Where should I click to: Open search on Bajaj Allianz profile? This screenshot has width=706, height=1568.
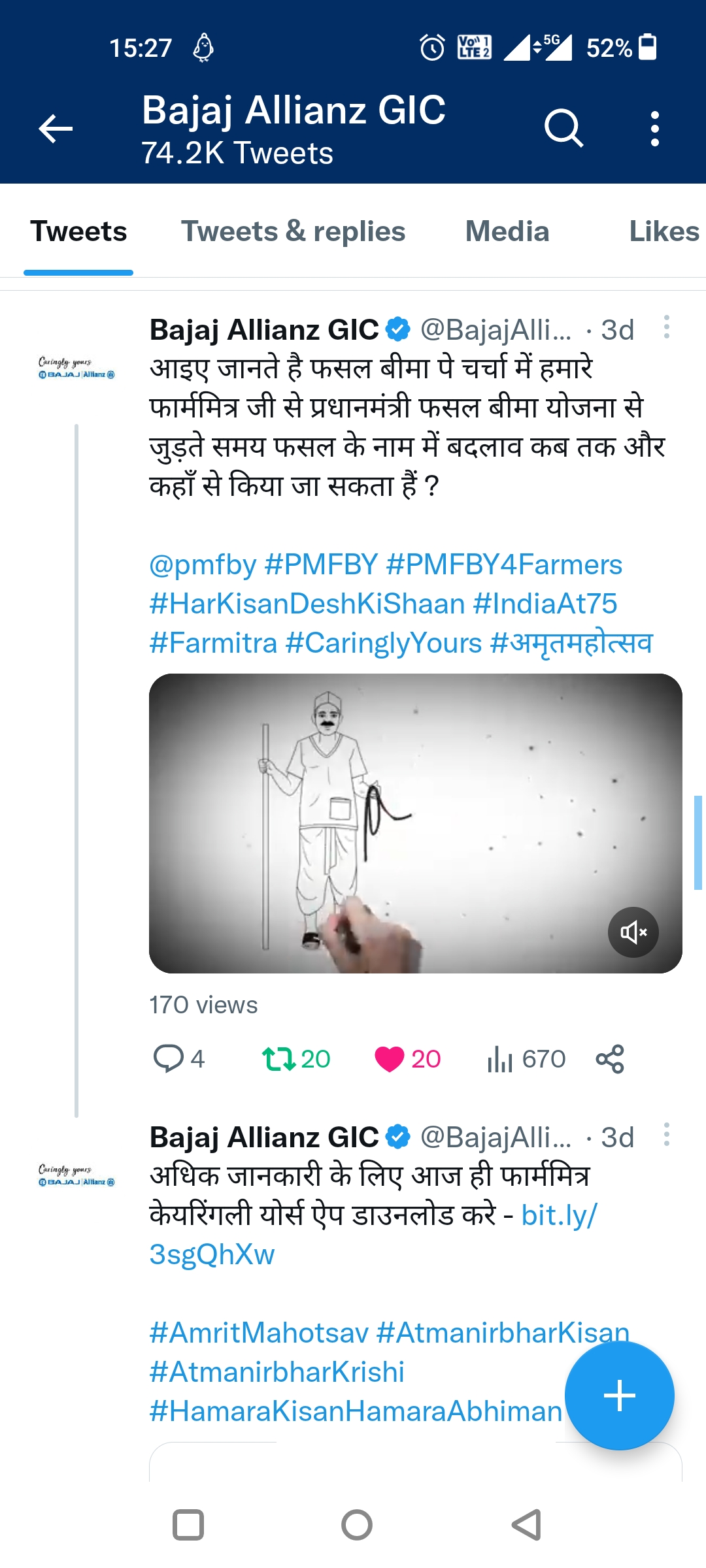click(563, 128)
